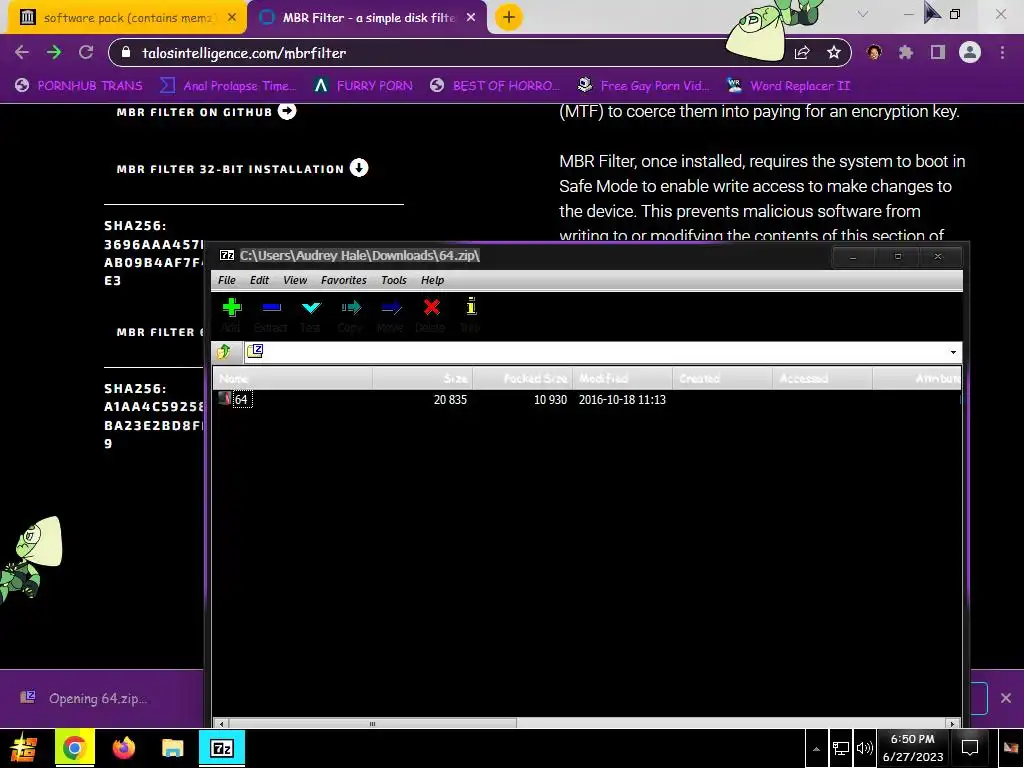Open the Favorites menu in 7-Zip

click(x=344, y=280)
